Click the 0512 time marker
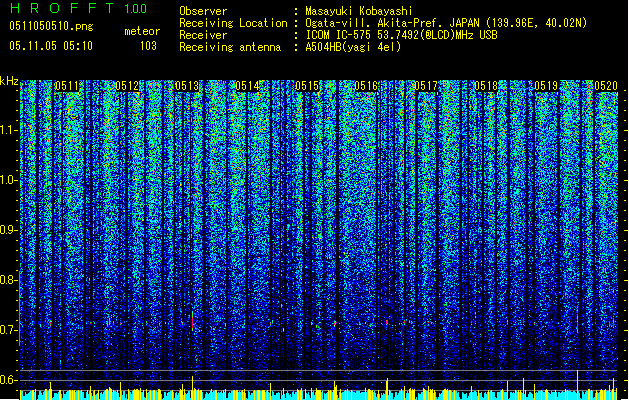Screen dimensions: 629x400 click(127, 86)
